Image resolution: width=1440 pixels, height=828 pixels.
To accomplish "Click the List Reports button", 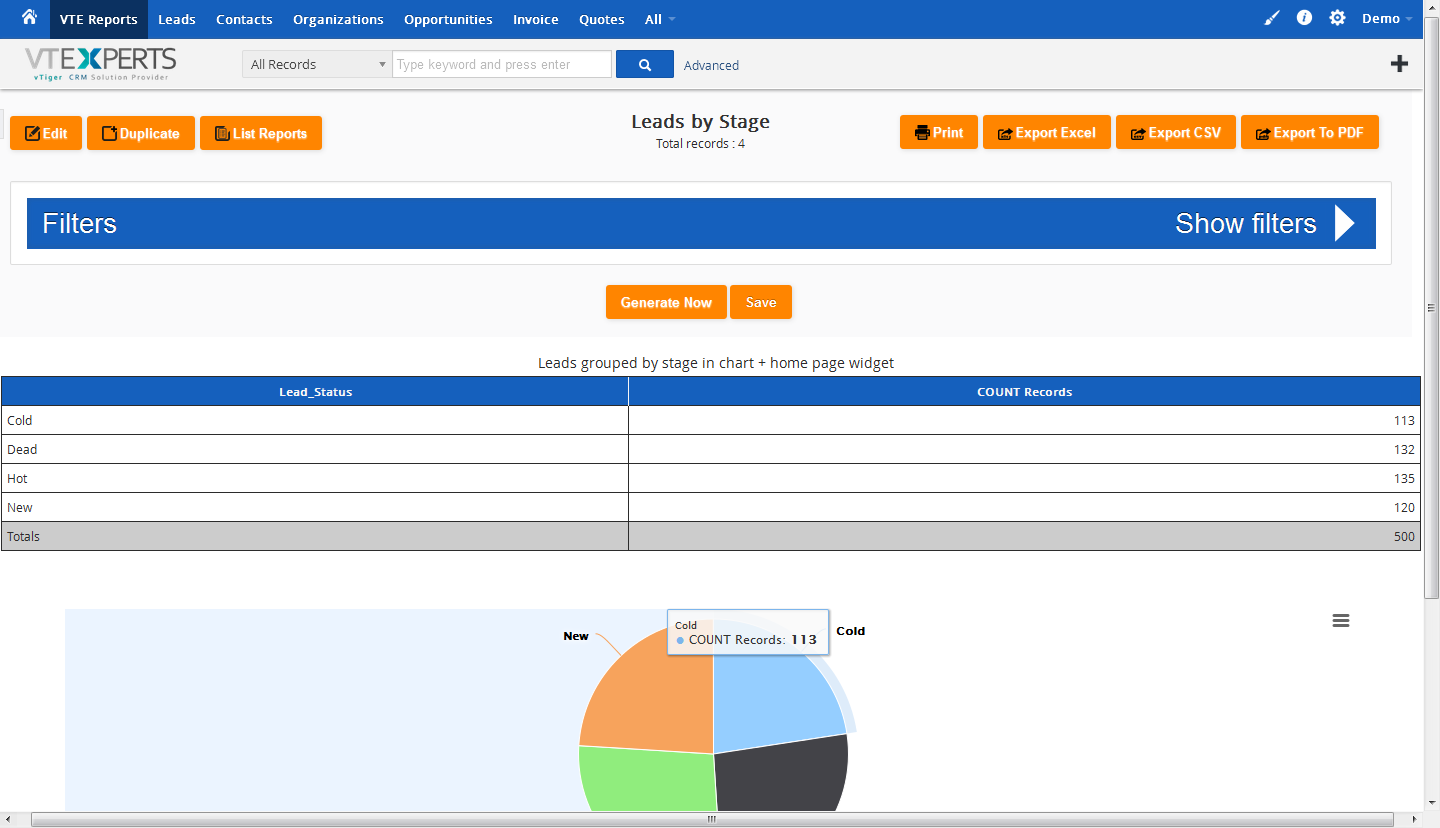I will pyautogui.click(x=261, y=133).
